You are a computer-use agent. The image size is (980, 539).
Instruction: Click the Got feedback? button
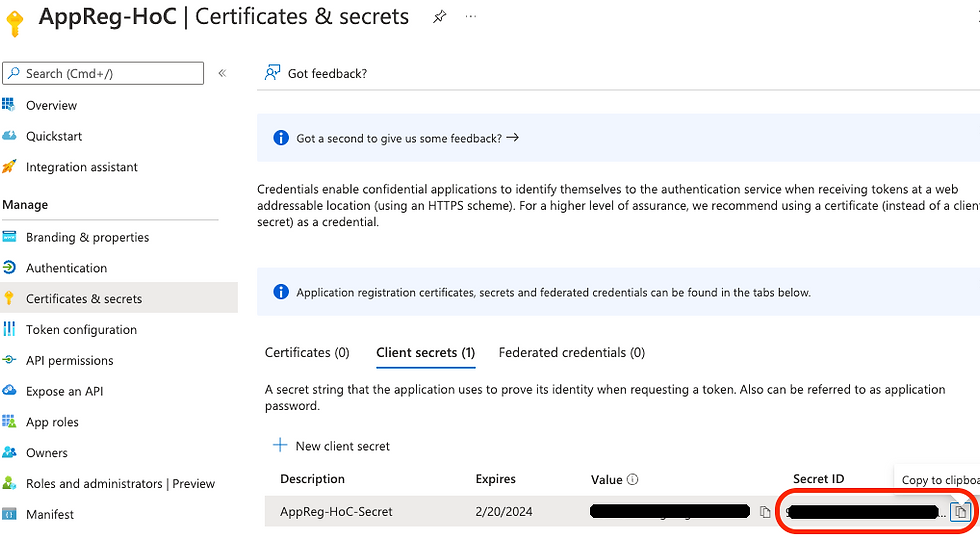coord(316,73)
